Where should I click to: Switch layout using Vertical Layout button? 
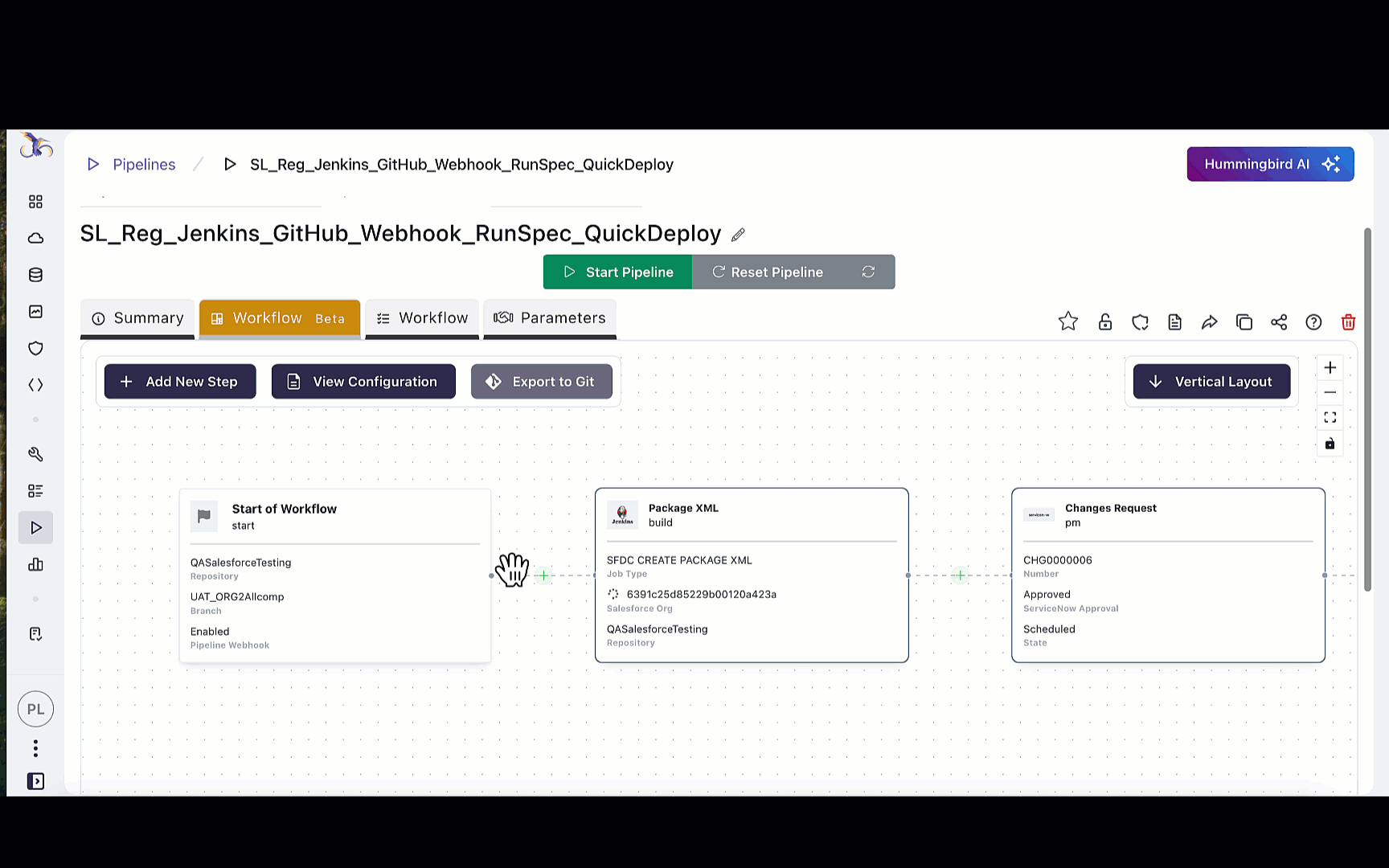(x=1211, y=382)
